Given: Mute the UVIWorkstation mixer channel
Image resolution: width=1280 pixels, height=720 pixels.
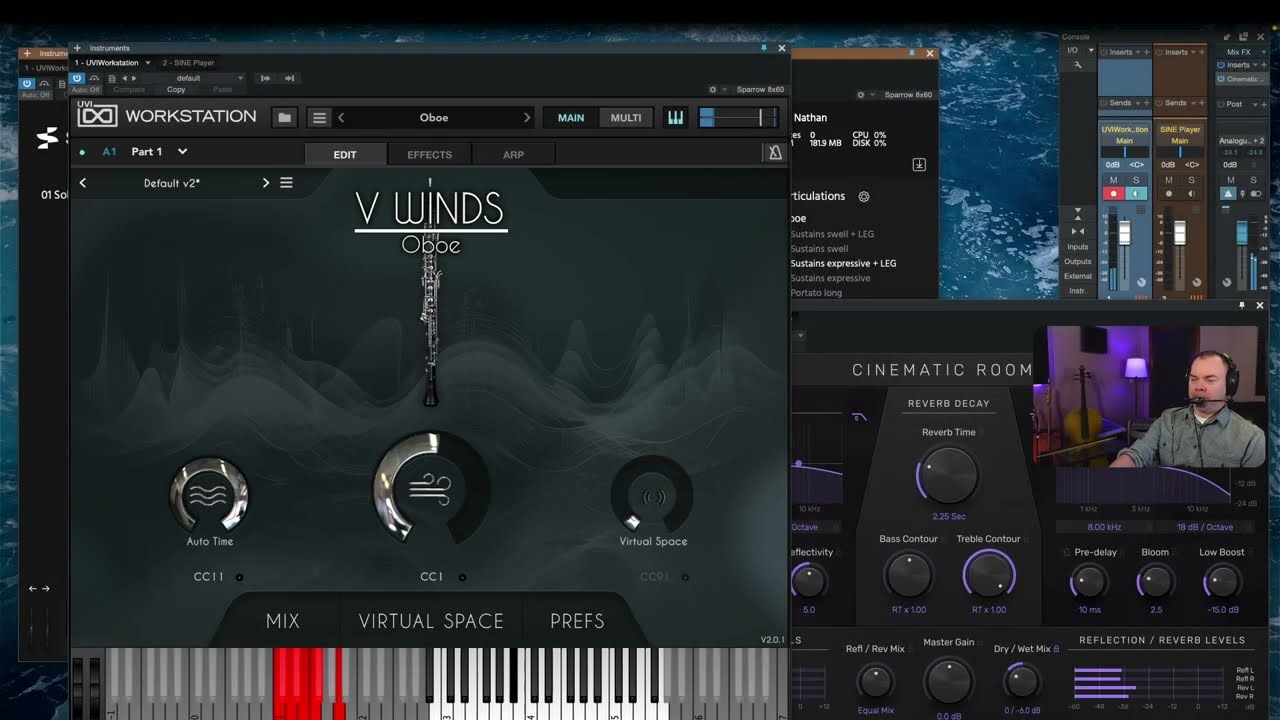Looking at the screenshot, I should (x=1113, y=180).
